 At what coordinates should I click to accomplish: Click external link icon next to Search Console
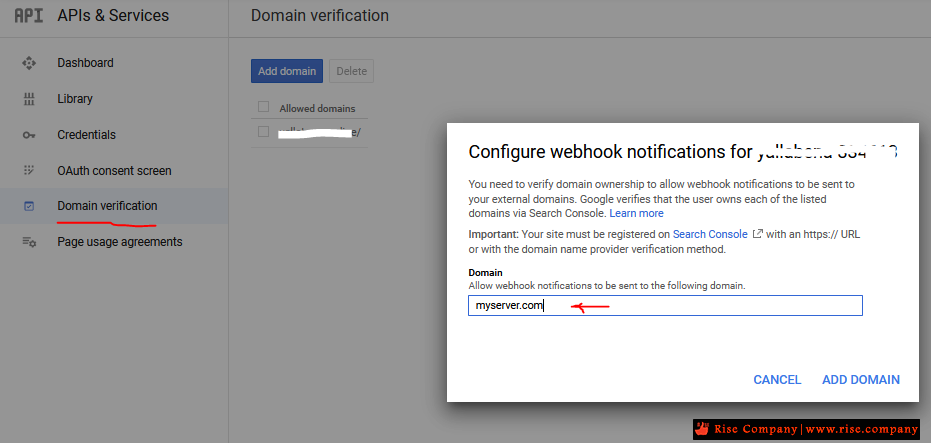coord(757,234)
